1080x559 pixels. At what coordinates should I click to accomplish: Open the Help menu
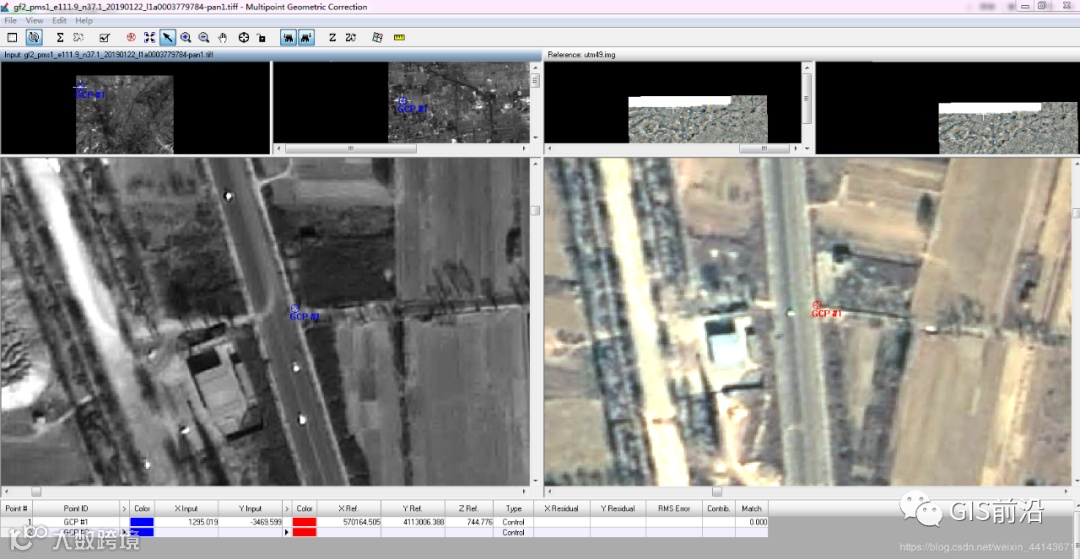(x=84, y=20)
